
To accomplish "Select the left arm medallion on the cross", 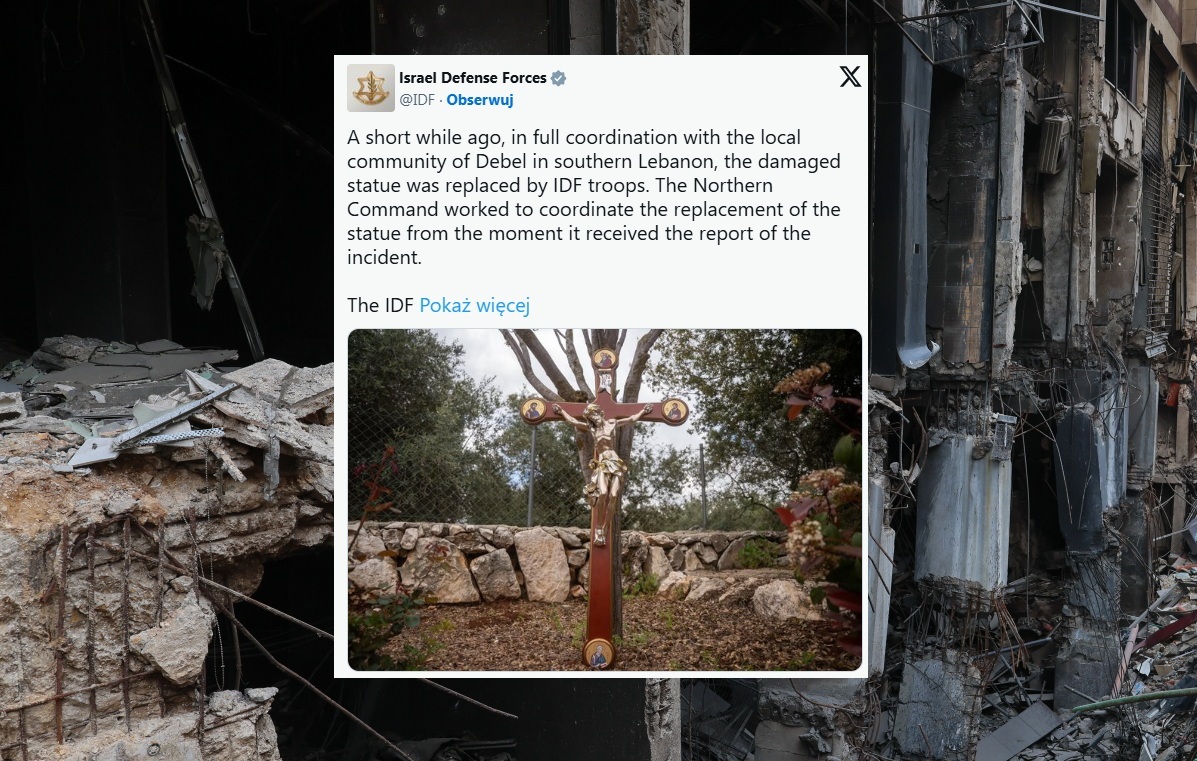I will pos(533,410).
